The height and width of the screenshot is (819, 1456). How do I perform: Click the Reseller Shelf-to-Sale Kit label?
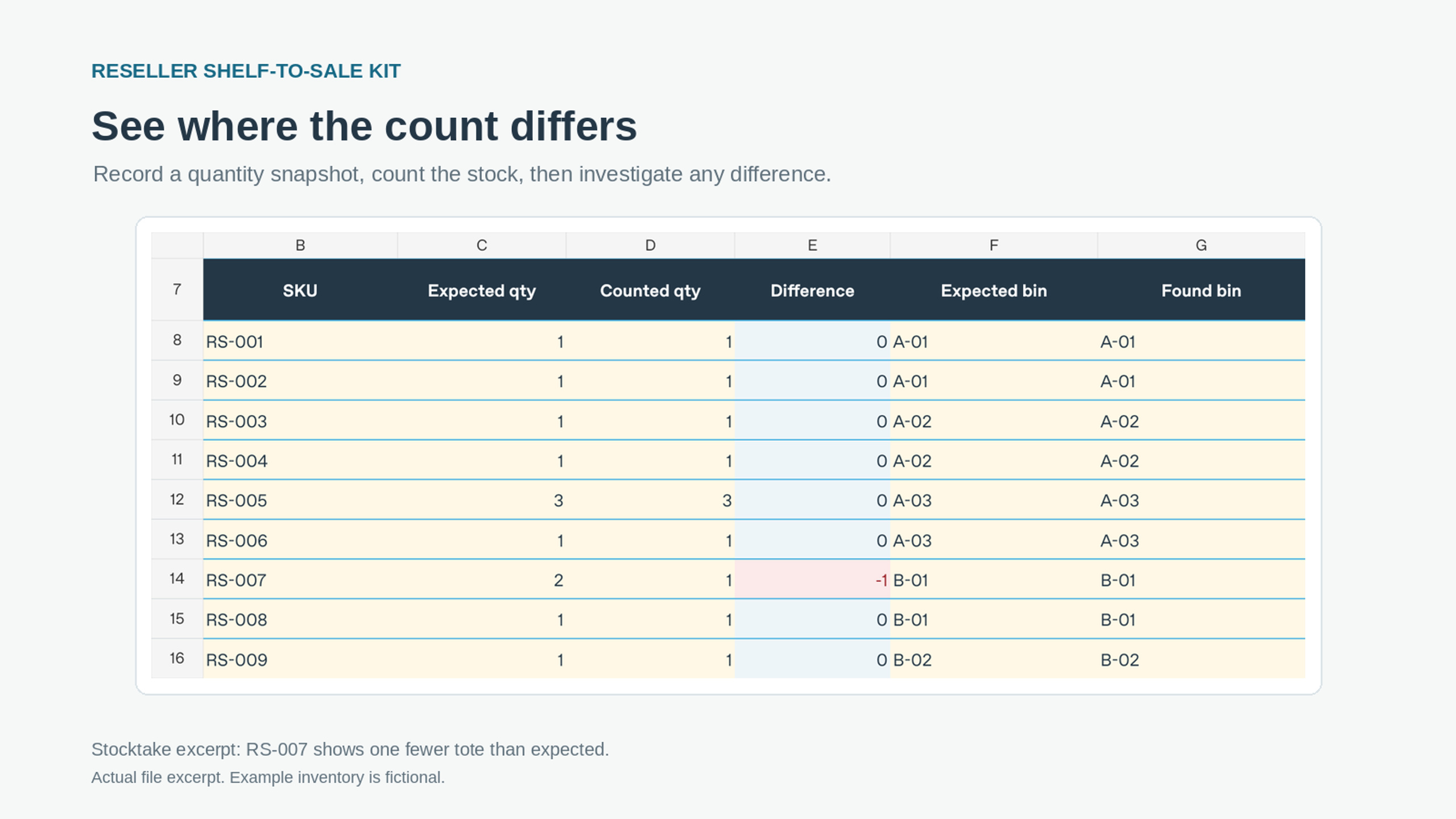246,71
